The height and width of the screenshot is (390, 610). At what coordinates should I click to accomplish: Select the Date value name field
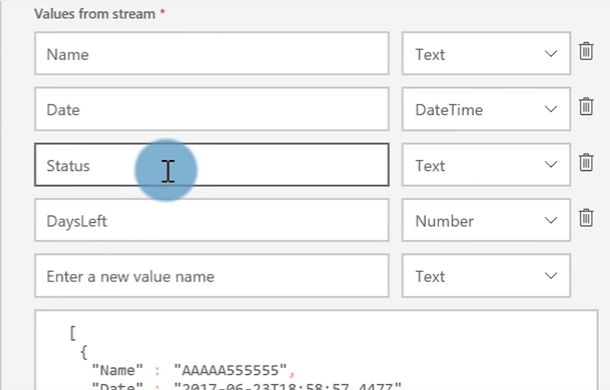tap(212, 109)
